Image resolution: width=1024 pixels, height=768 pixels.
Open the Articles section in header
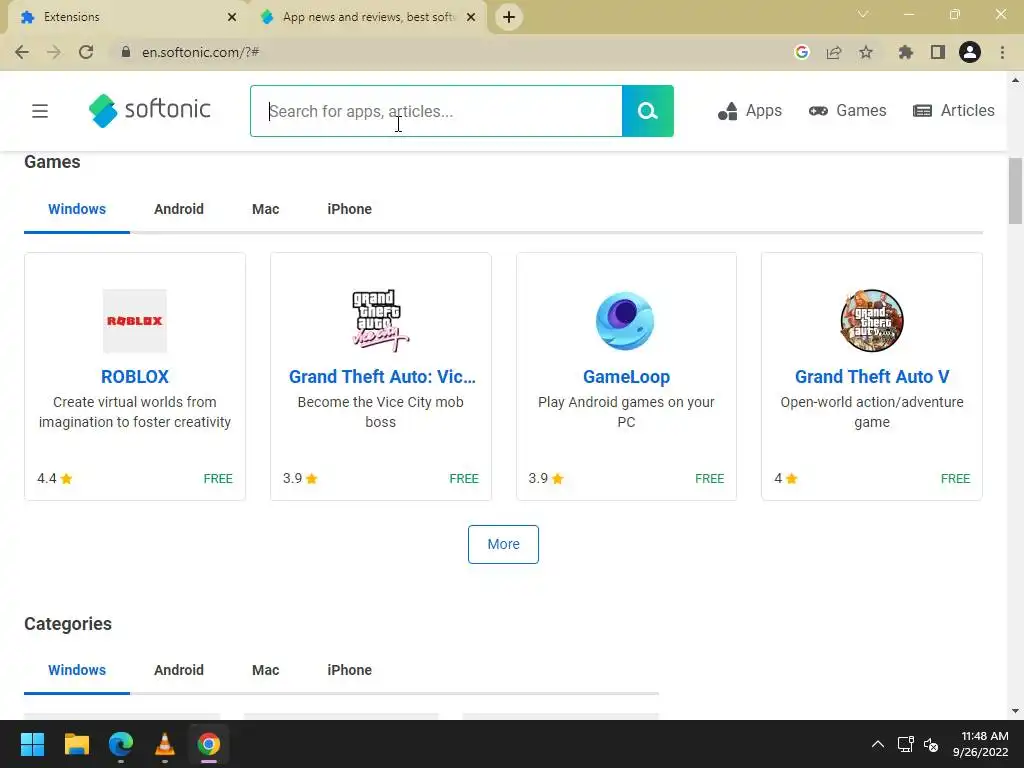tap(953, 111)
